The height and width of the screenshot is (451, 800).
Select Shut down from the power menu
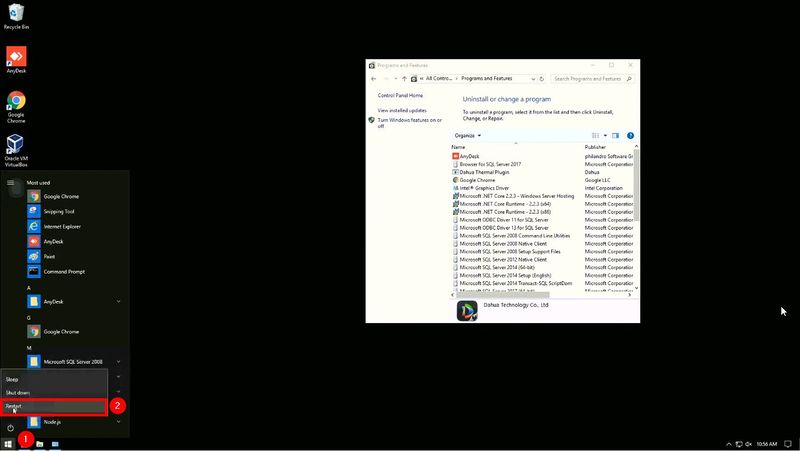(54, 393)
